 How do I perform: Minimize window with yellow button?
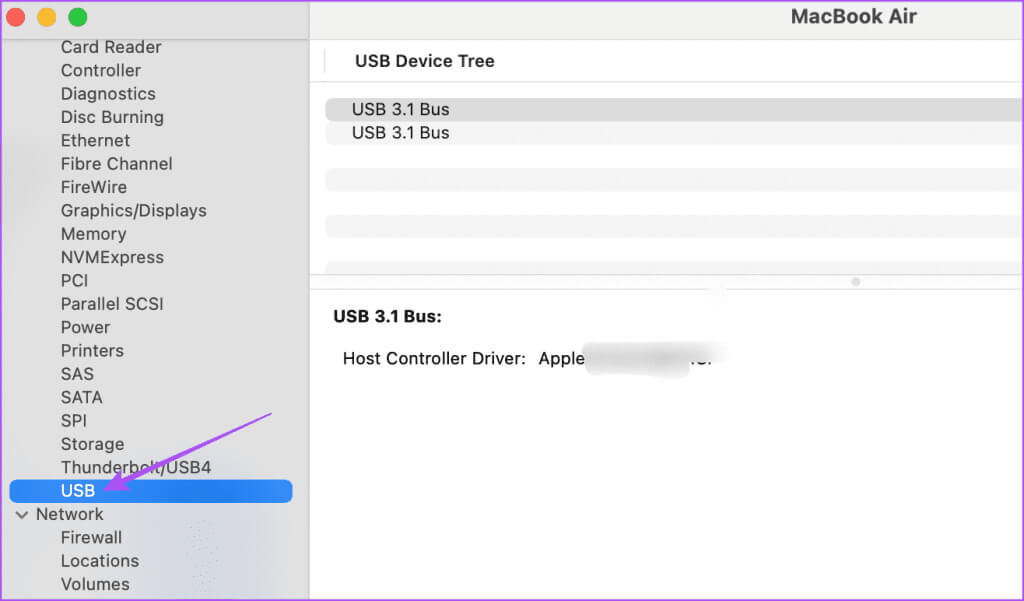[46, 17]
